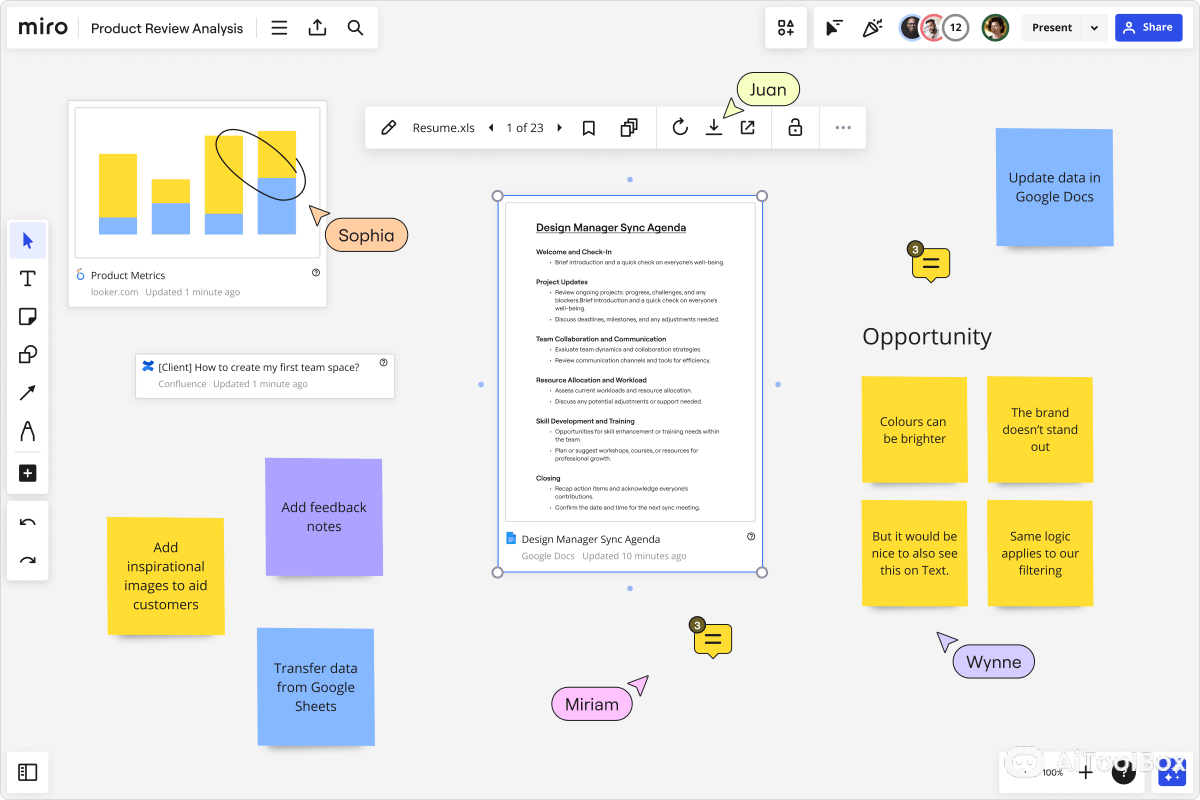Click the Download icon in document toolbar

coord(714,128)
